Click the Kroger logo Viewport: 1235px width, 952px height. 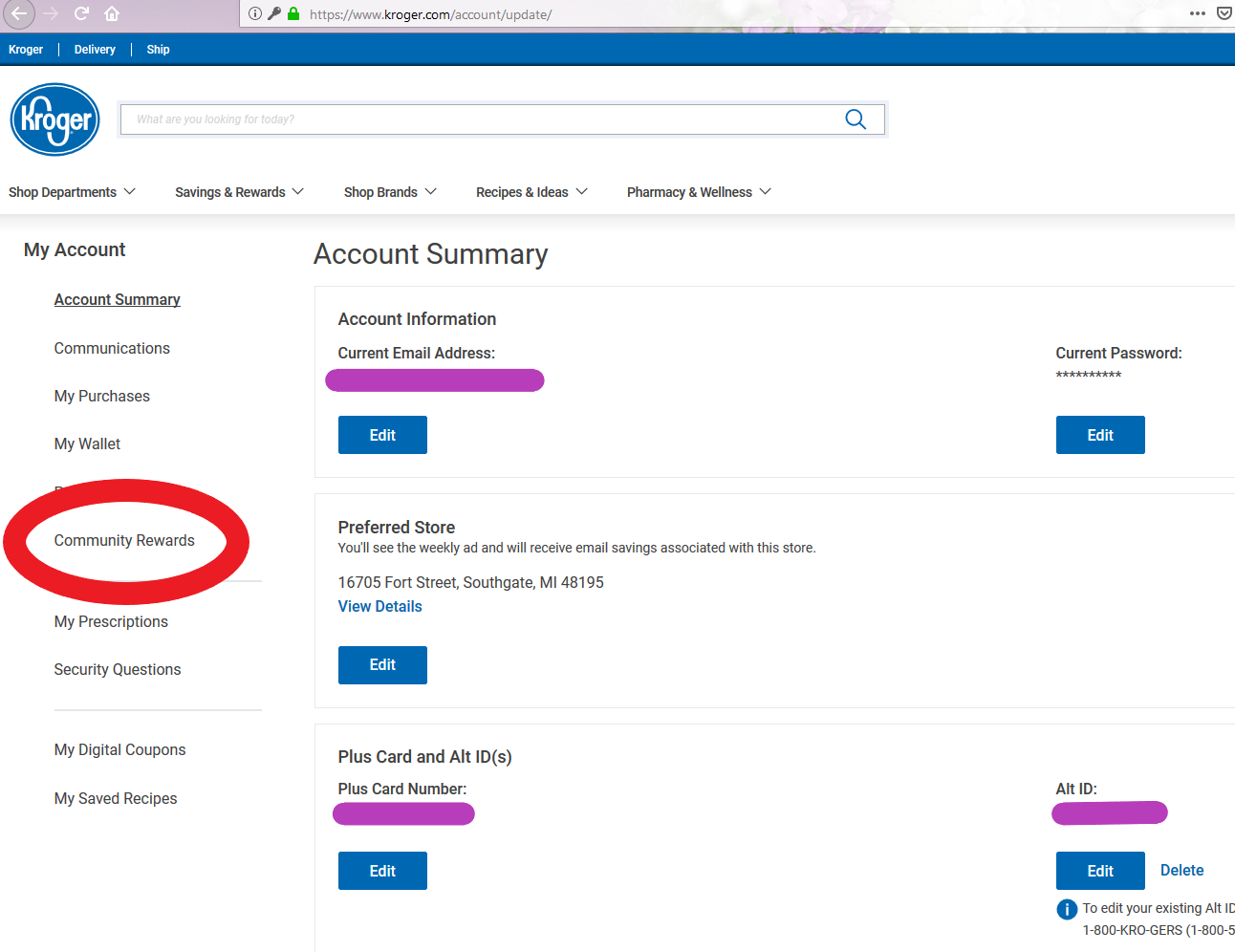coord(55,119)
